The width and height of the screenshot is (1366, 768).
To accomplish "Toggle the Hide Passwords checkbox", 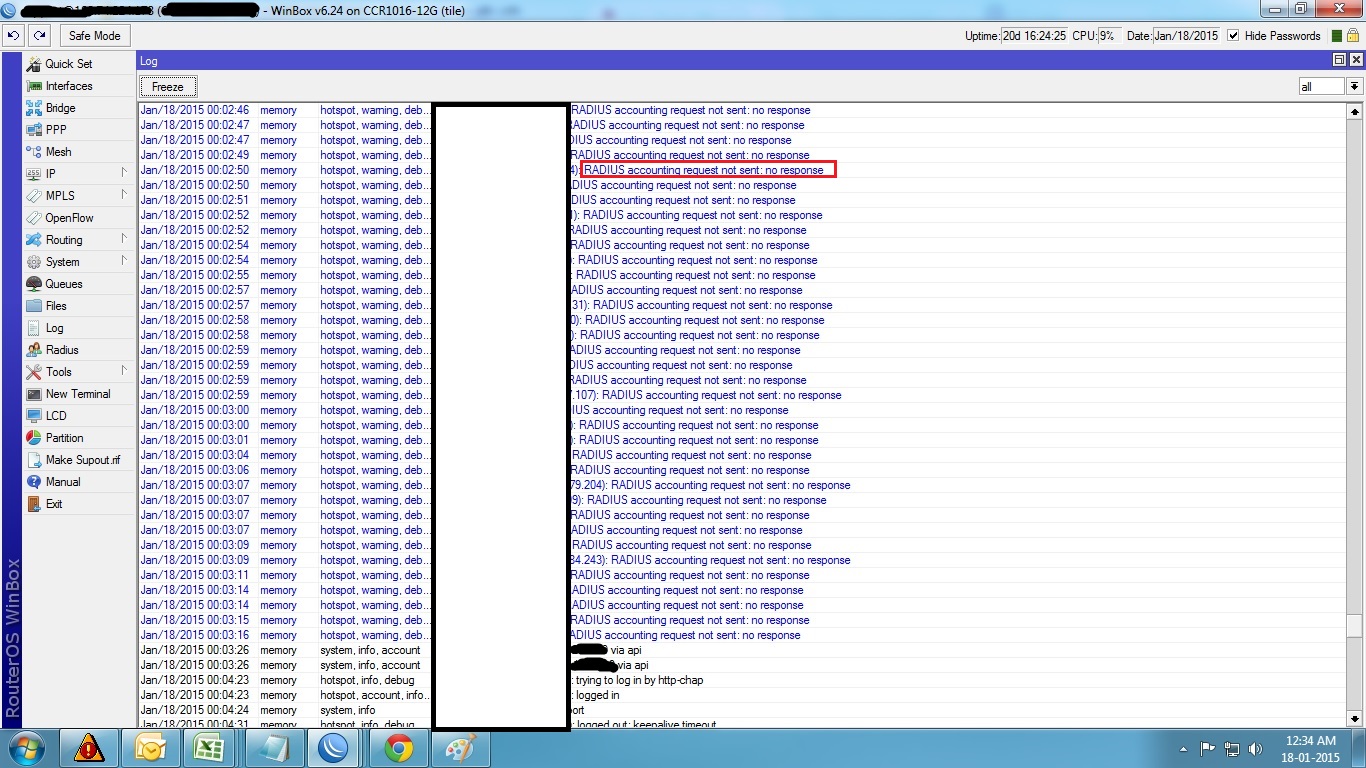I will [x=1233, y=36].
